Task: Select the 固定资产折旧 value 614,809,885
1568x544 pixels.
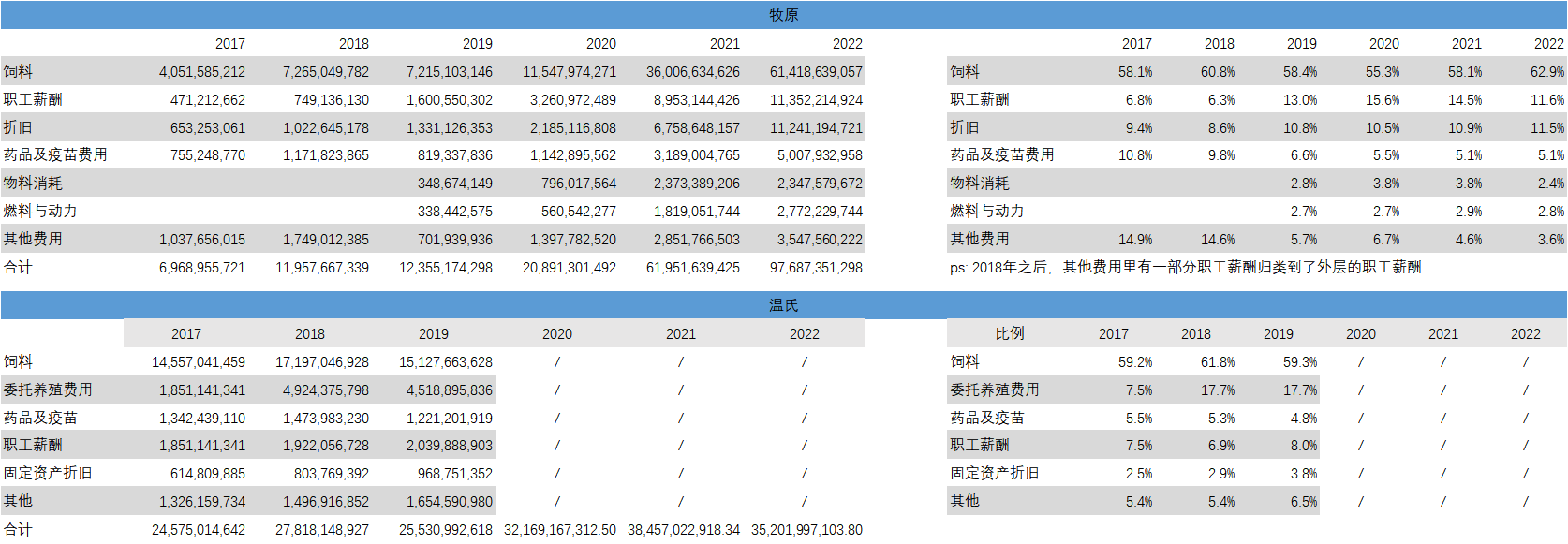Action: [x=208, y=474]
